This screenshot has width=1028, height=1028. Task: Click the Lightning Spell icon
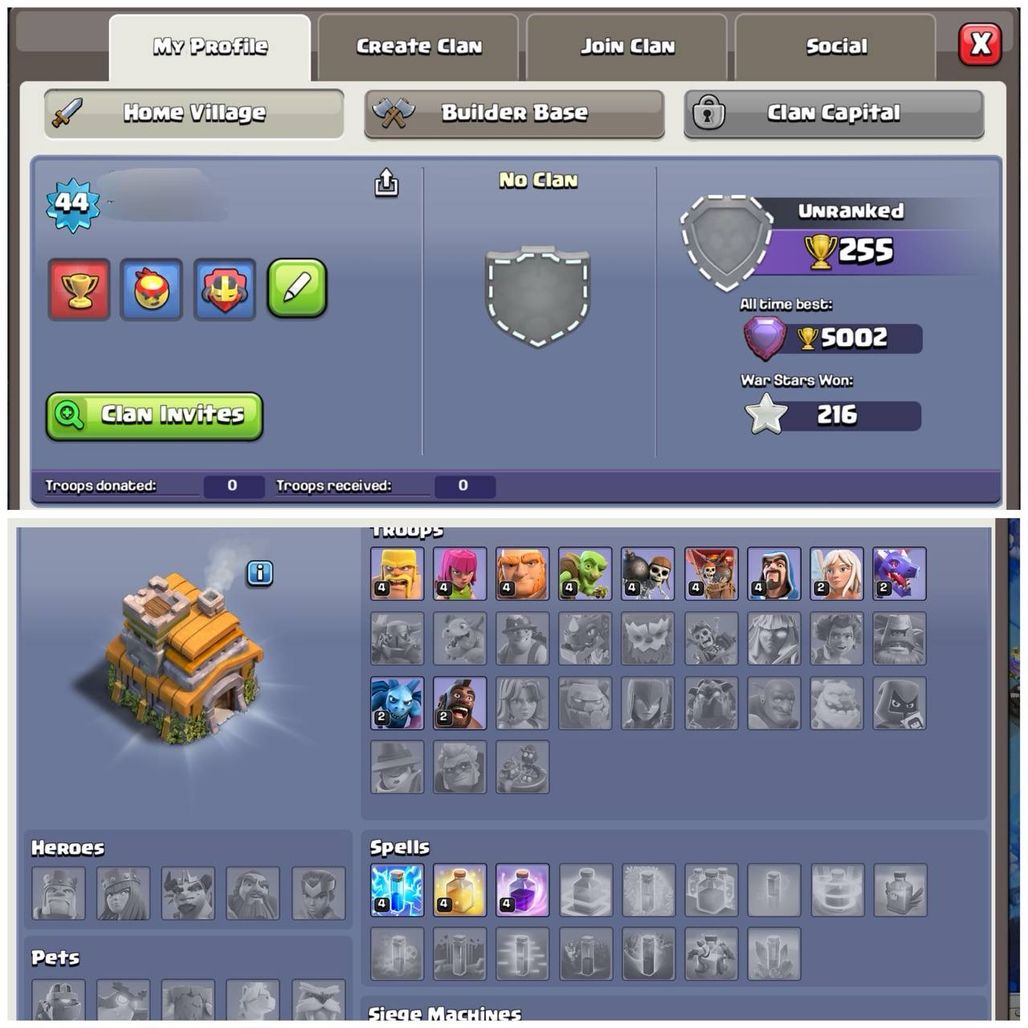pyautogui.click(x=397, y=890)
